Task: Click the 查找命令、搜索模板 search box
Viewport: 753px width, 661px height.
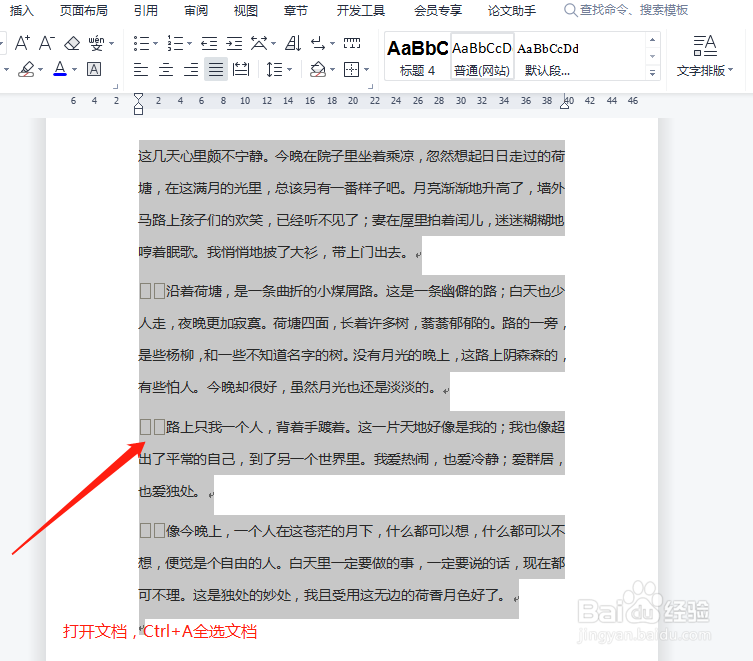Action: pyautogui.click(x=627, y=10)
